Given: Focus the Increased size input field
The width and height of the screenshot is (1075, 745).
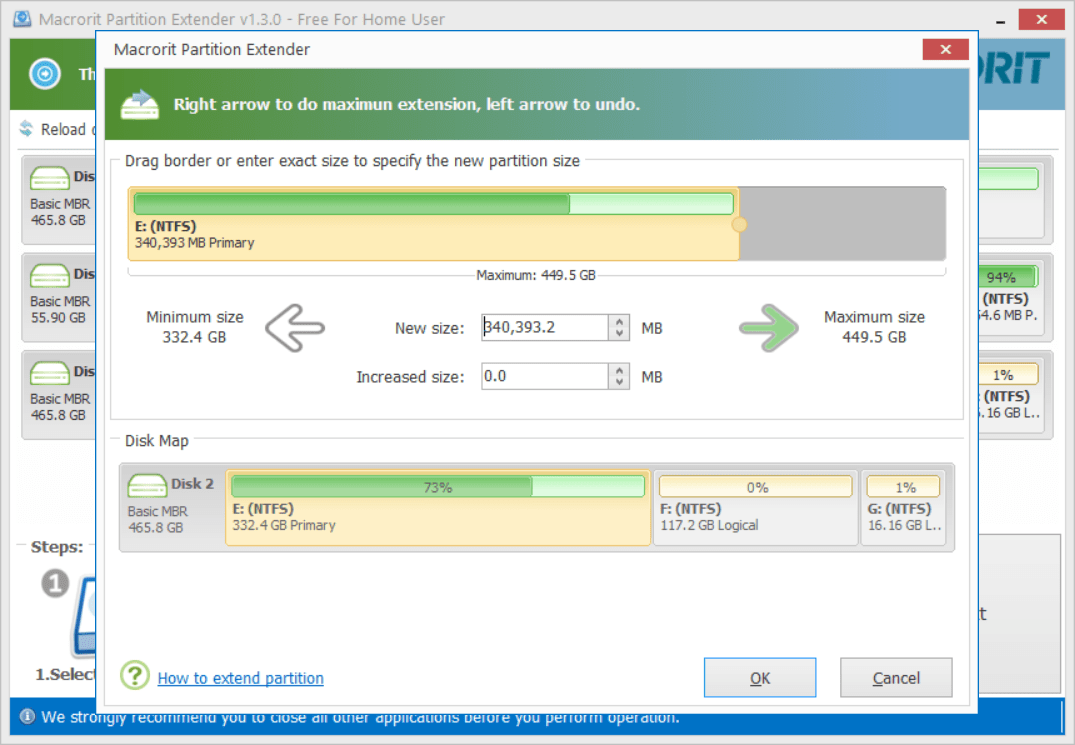Looking at the screenshot, I should [x=544, y=377].
